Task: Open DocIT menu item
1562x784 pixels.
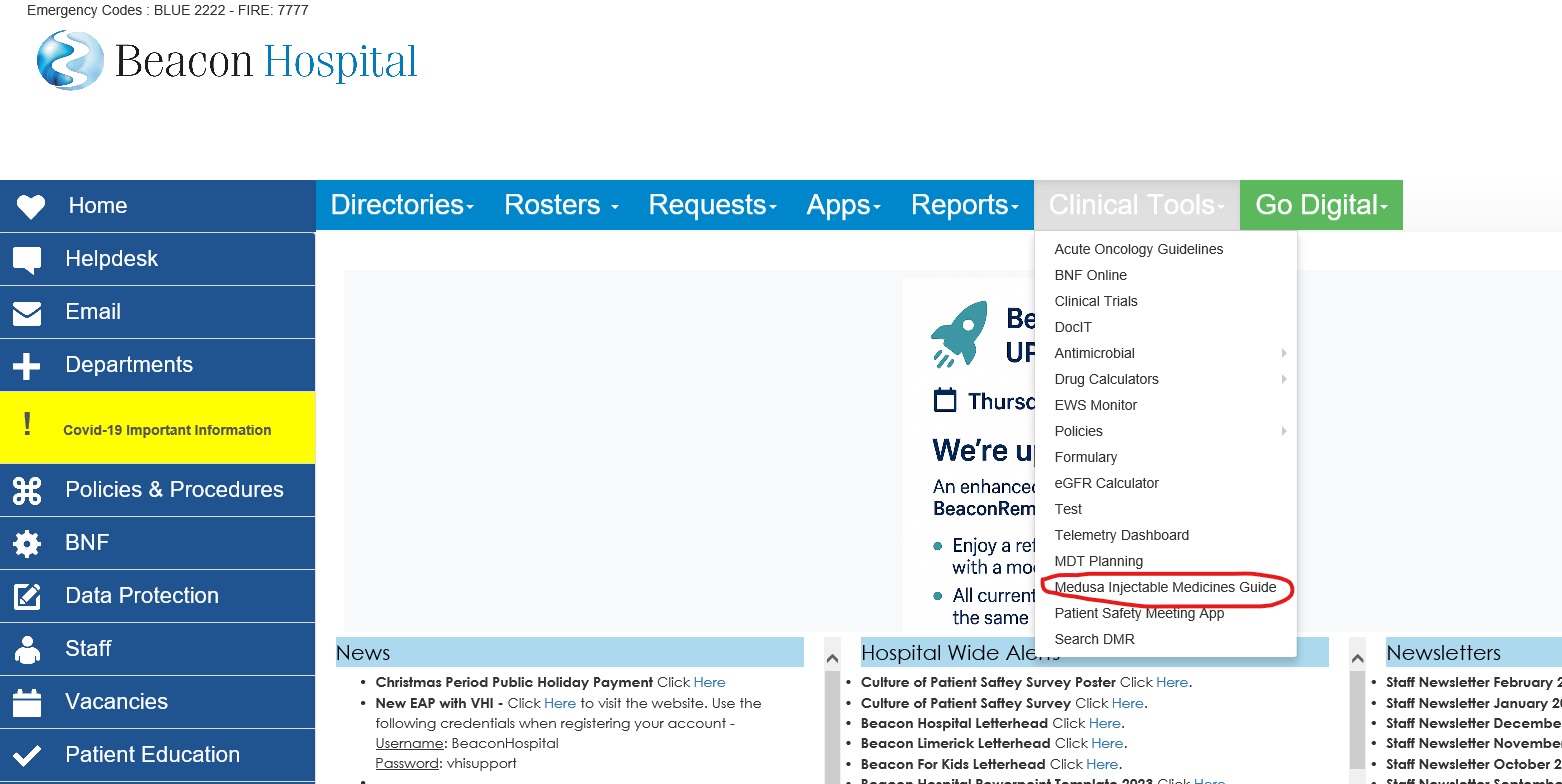Action: click(x=1166, y=327)
